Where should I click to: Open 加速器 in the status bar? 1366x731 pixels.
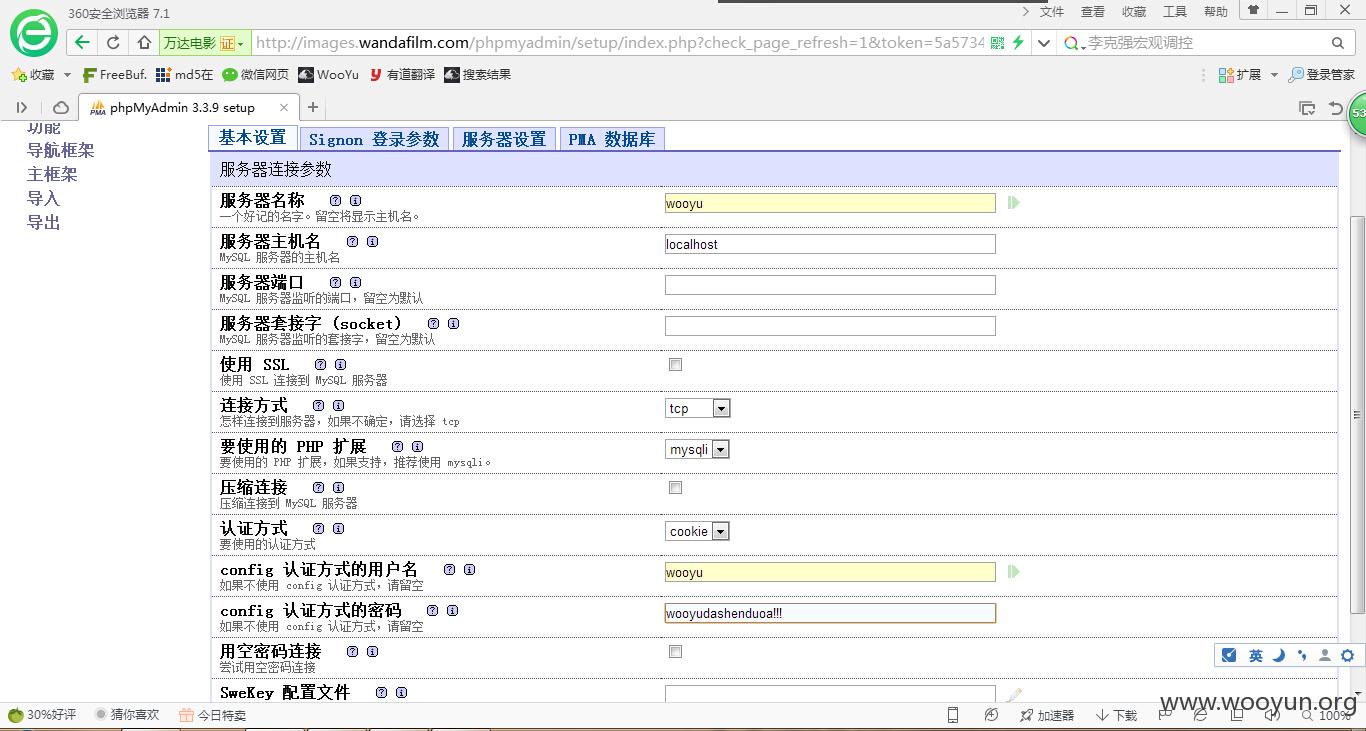pos(1046,715)
